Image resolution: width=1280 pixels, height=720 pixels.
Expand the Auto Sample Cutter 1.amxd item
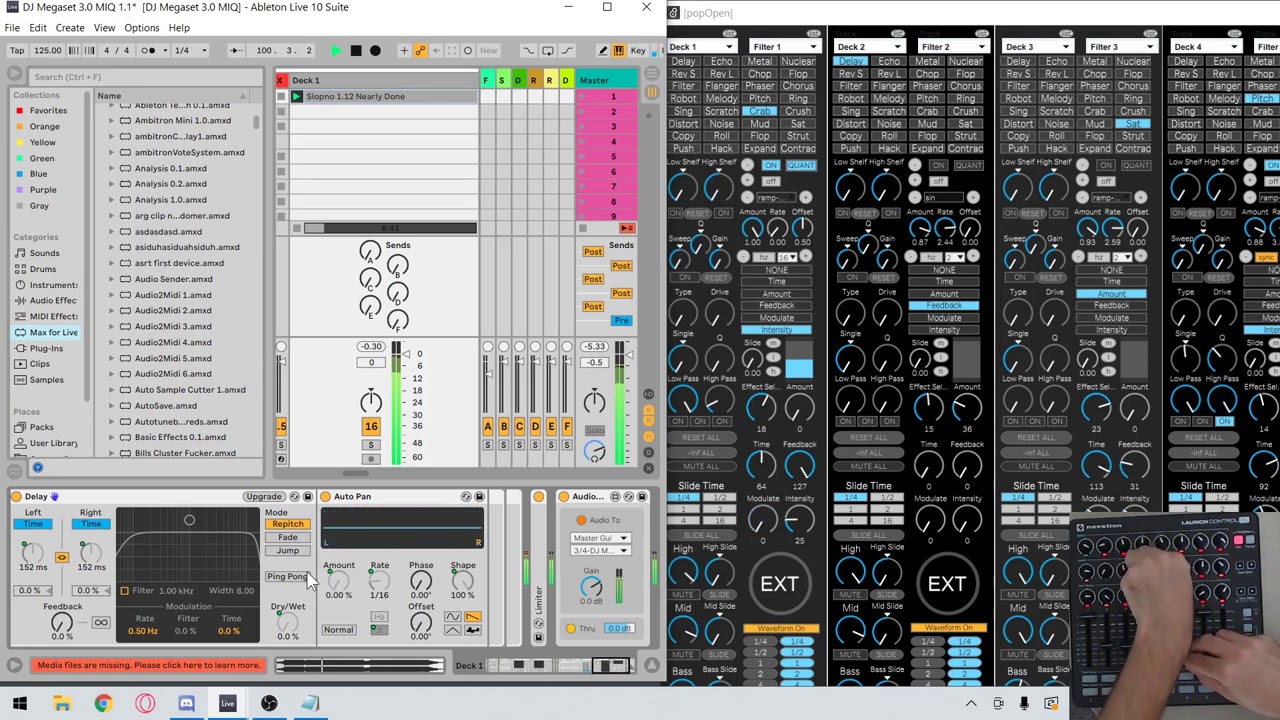point(112,390)
